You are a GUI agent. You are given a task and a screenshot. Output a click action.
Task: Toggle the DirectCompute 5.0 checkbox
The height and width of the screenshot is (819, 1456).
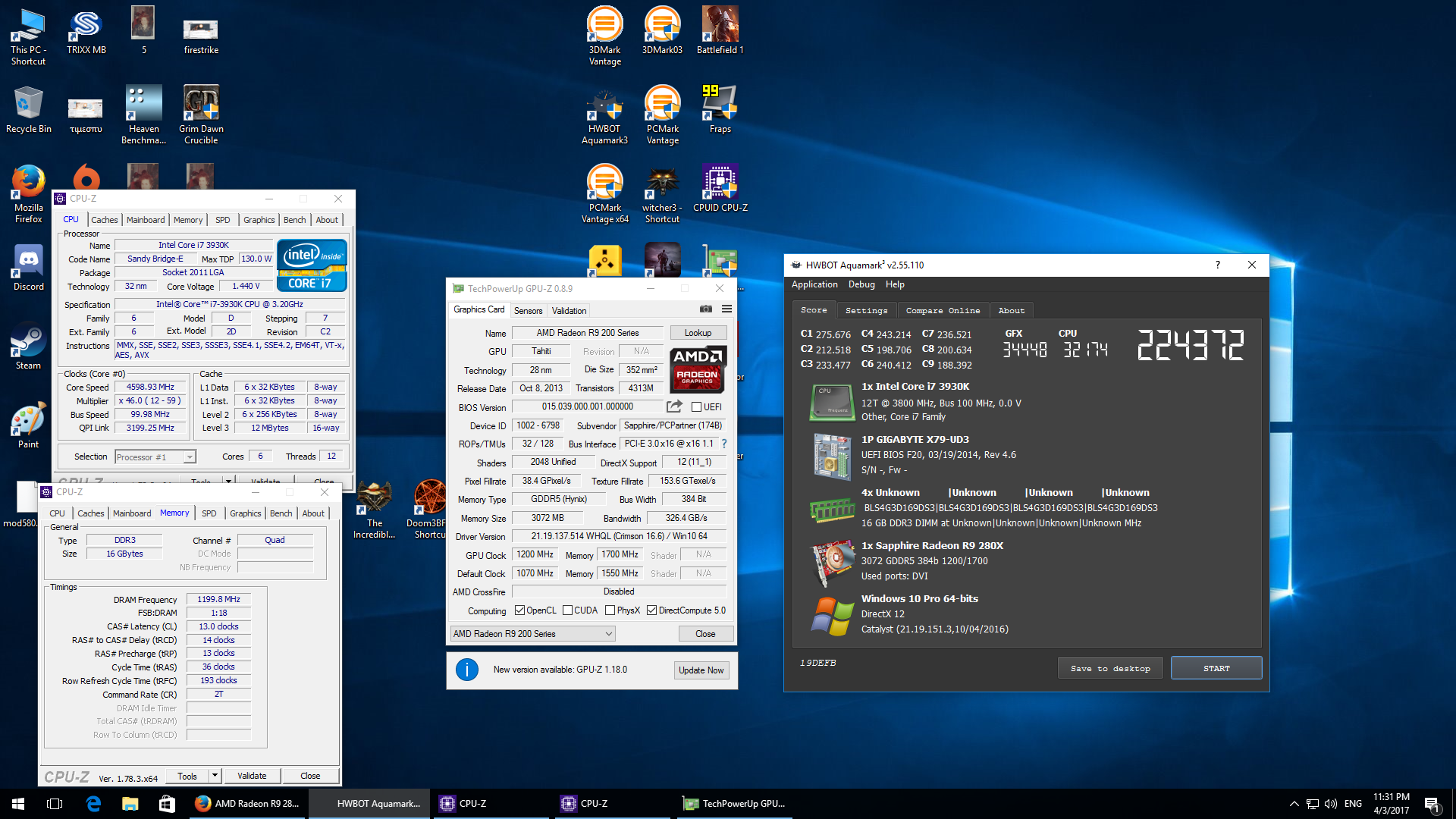point(651,610)
